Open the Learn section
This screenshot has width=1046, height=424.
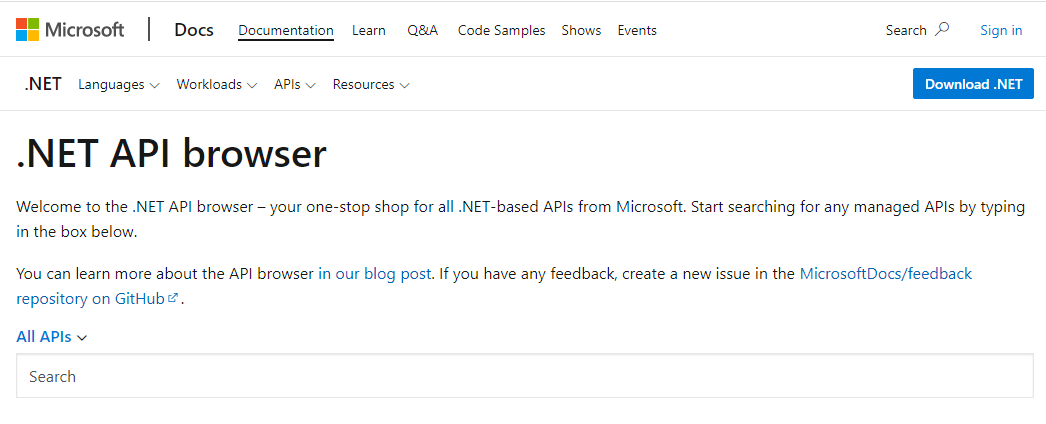[x=369, y=31]
